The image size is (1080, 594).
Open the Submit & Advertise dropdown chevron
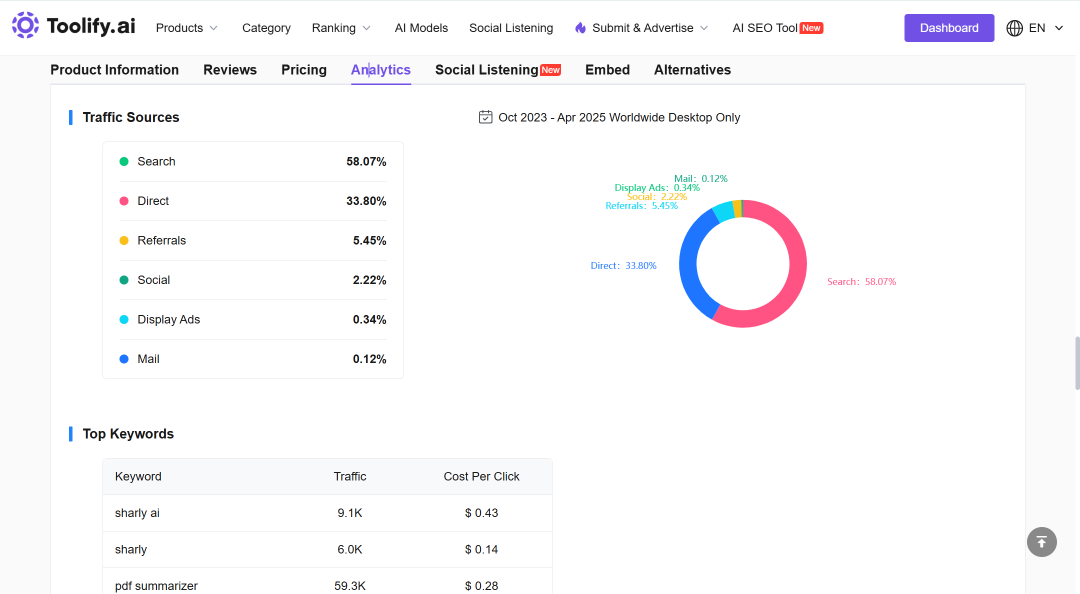704,28
